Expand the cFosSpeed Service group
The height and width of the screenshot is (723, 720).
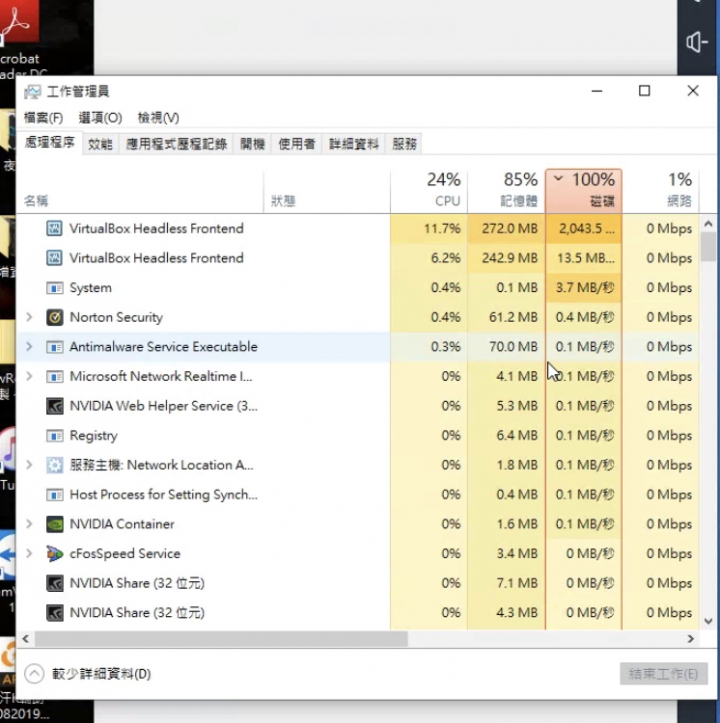click(x=29, y=554)
